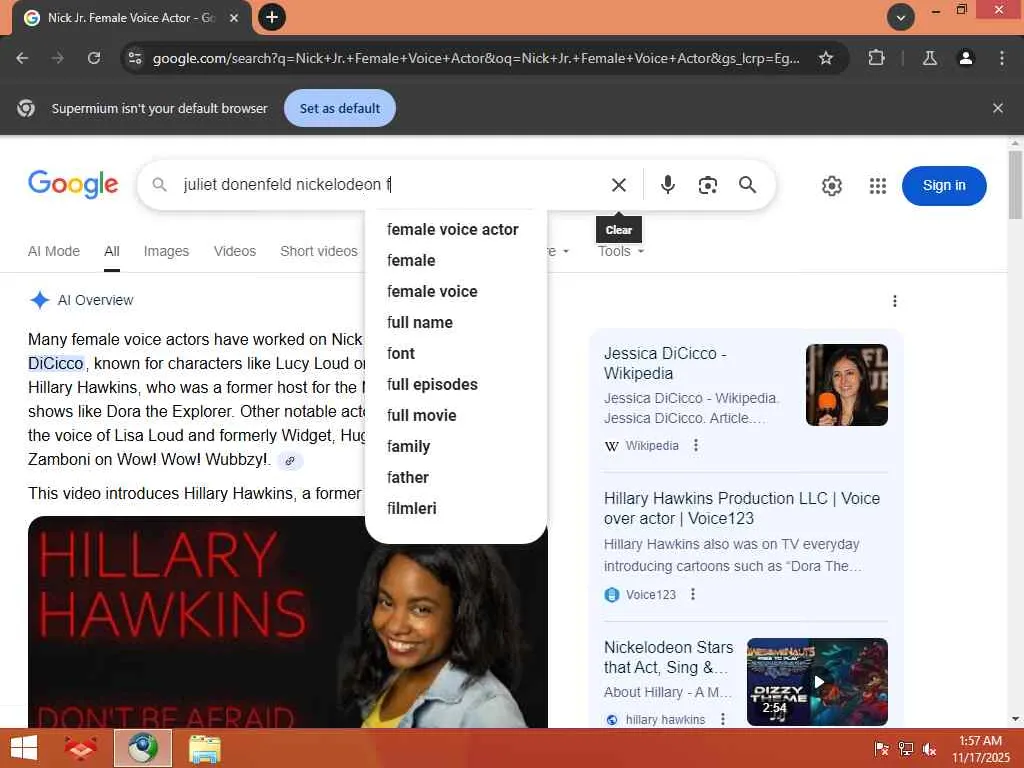
Task: Go to the Google logo homepage
Action: [73, 184]
